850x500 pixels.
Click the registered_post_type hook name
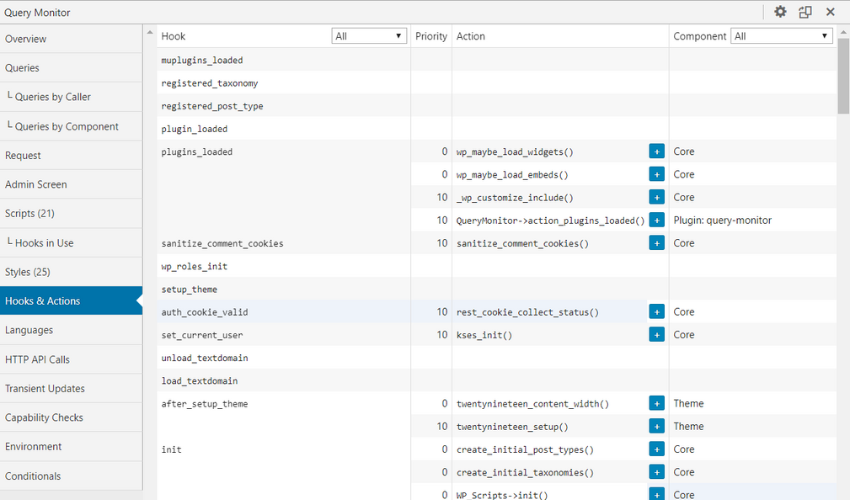212,106
